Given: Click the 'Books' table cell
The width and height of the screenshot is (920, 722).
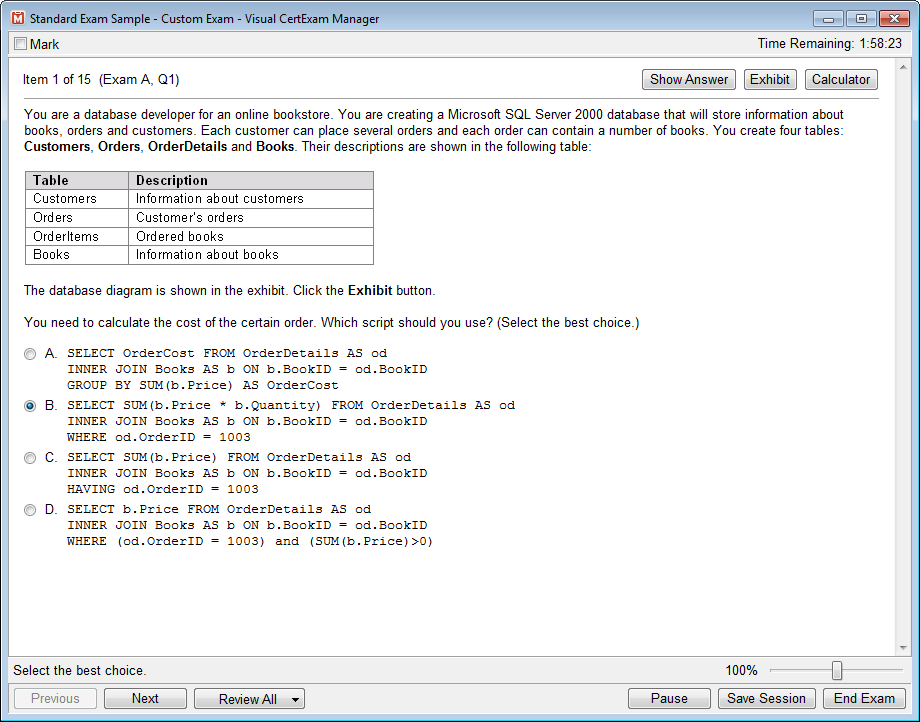Looking at the screenshot, I should pos(77,255).
